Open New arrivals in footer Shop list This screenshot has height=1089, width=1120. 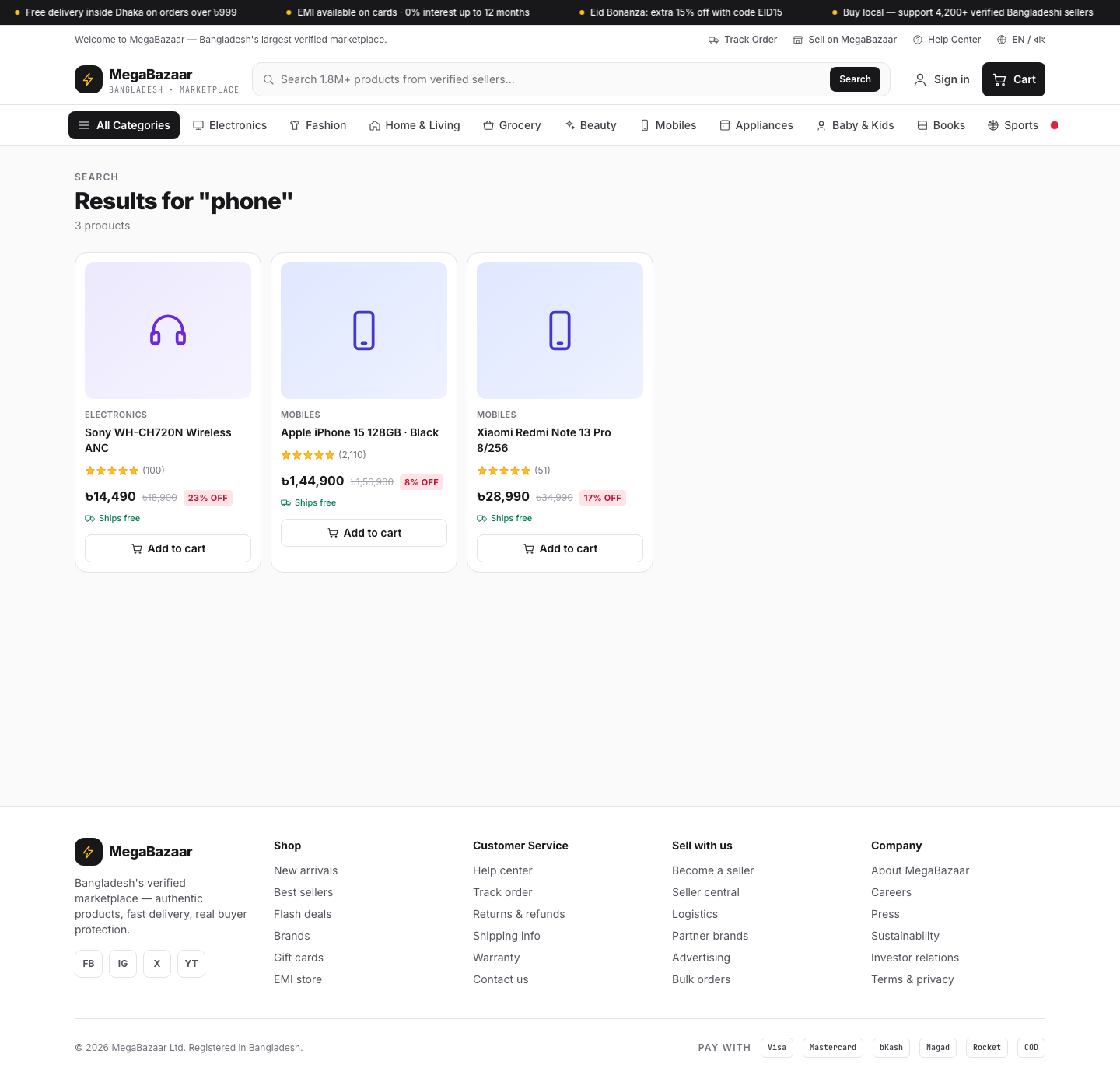click(x=306, y=870)
